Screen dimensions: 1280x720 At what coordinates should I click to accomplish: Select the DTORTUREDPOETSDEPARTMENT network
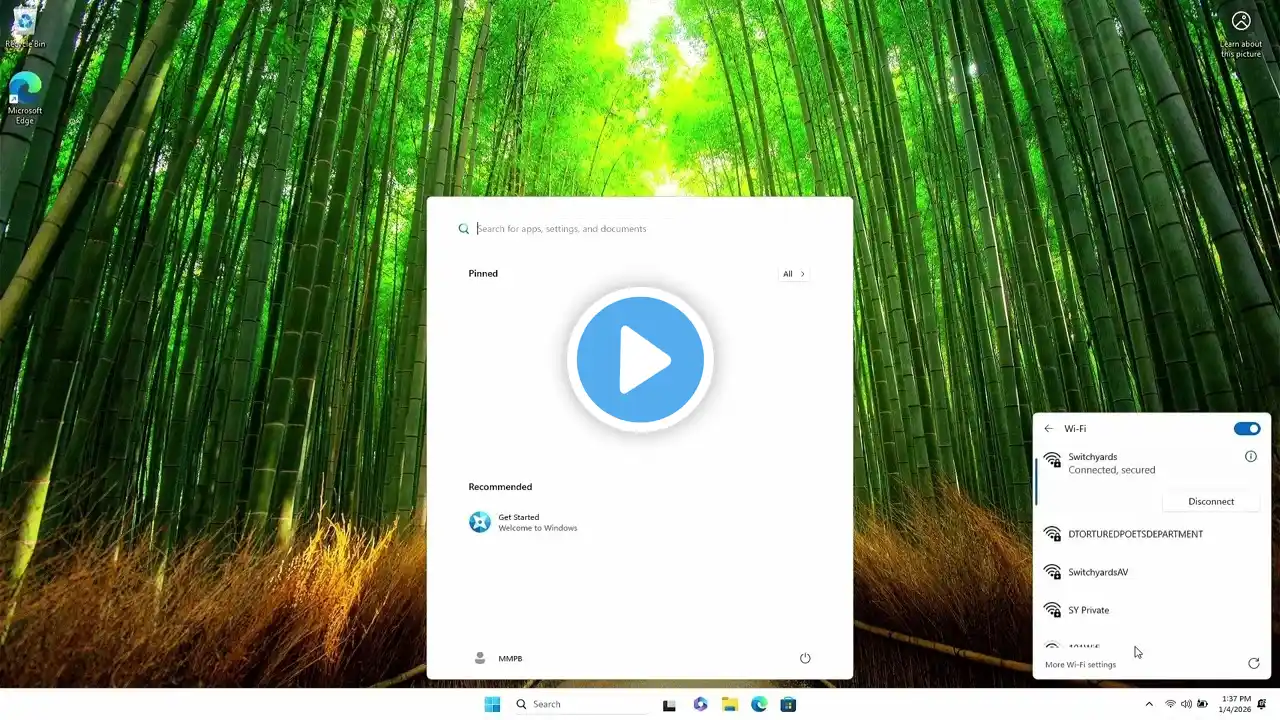pyautogui.click(x=1135, y=534)
